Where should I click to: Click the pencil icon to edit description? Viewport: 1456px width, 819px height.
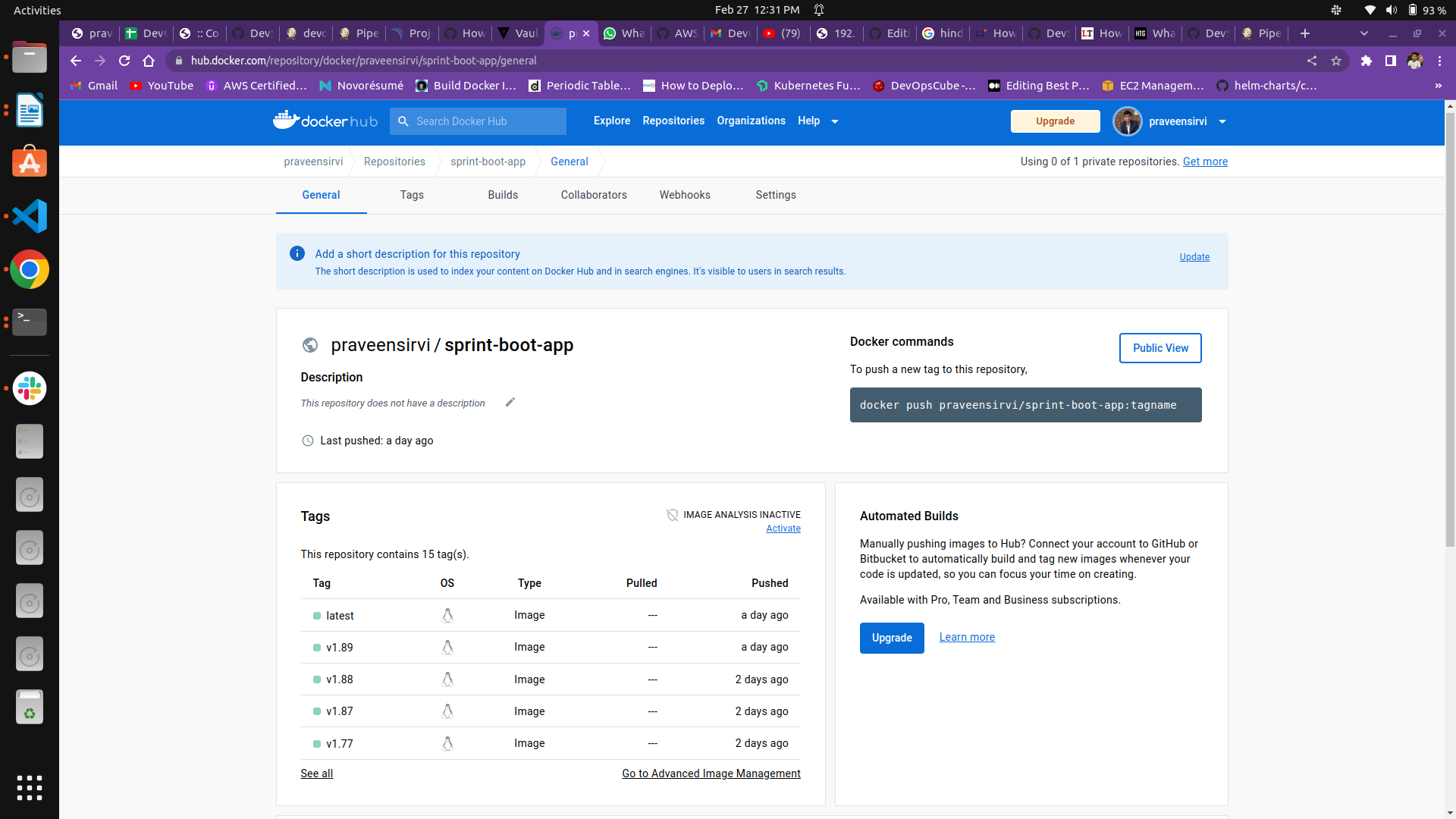click(x=510, y=403)
